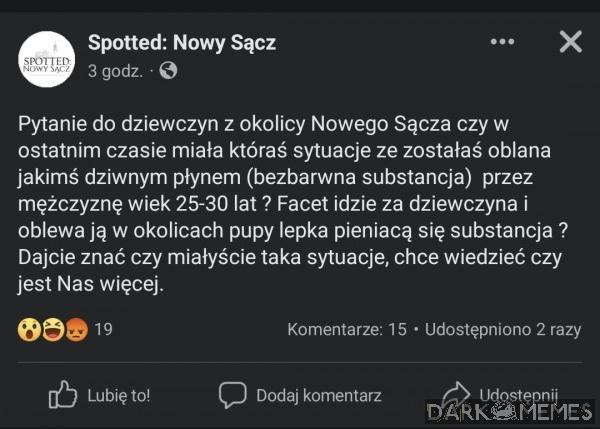Click the share arrow icon

[456, 394]
